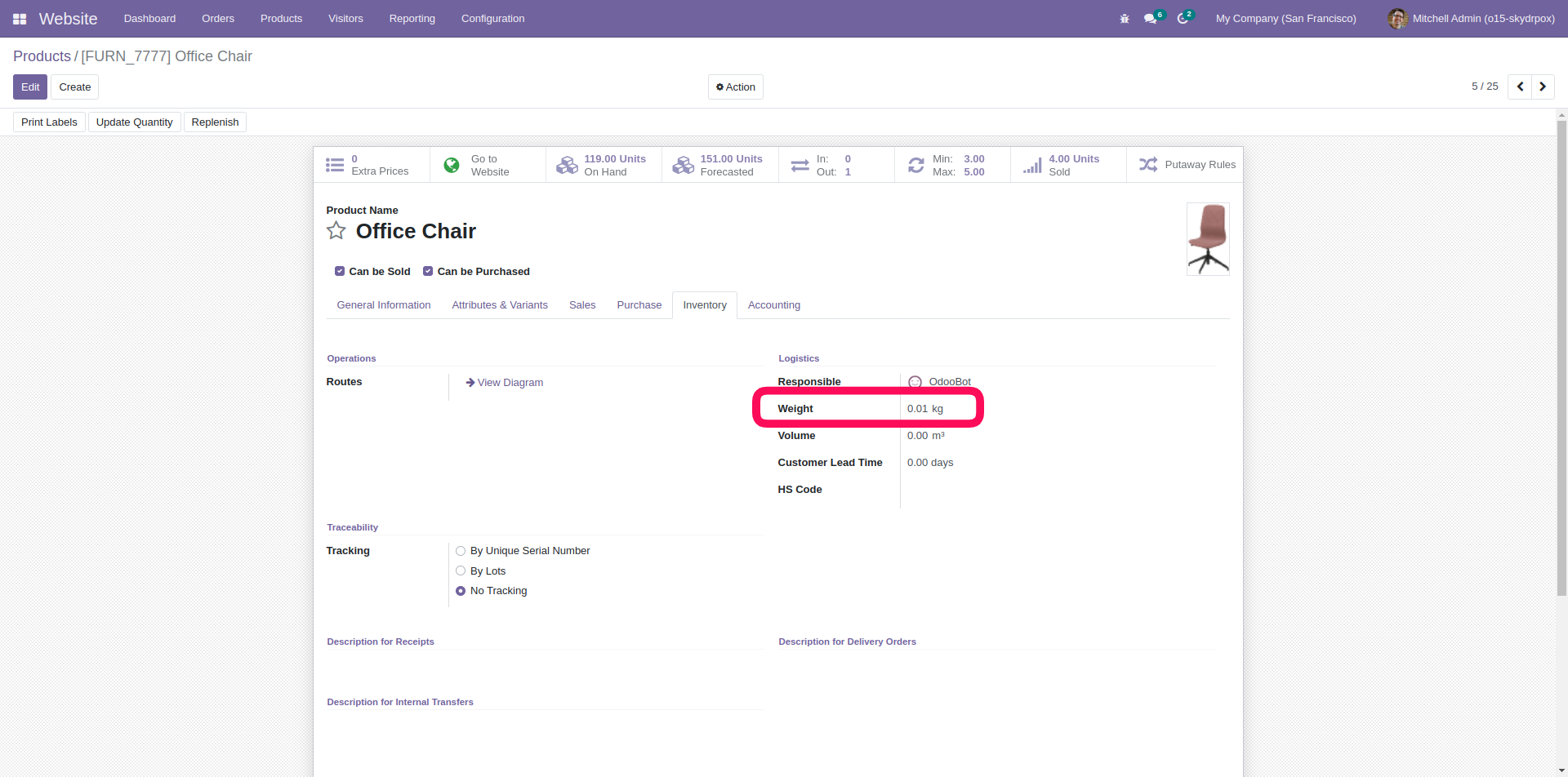Open the activities clock icon
This screenshot has width=1568, height=777.
[x=1183, y=19]
